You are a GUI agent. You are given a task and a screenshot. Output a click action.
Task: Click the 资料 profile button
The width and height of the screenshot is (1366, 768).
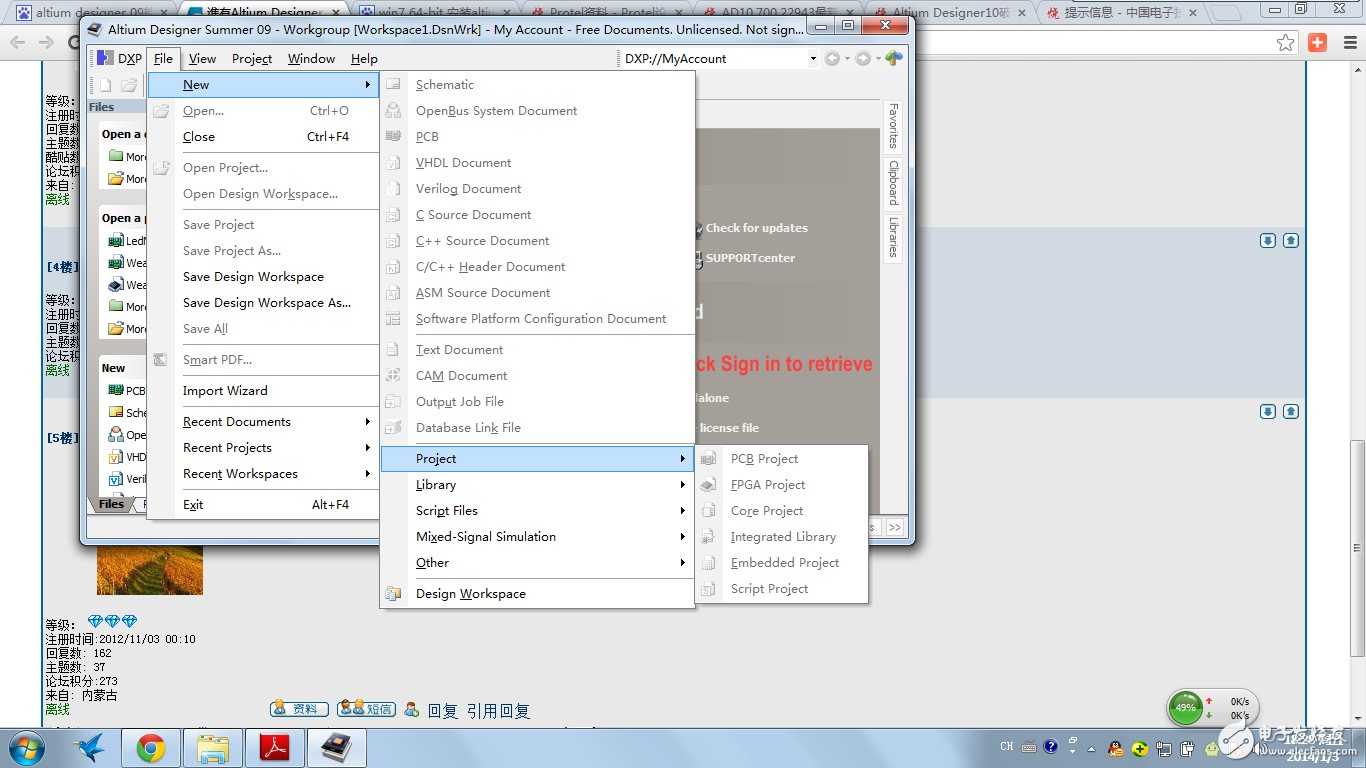299,709
